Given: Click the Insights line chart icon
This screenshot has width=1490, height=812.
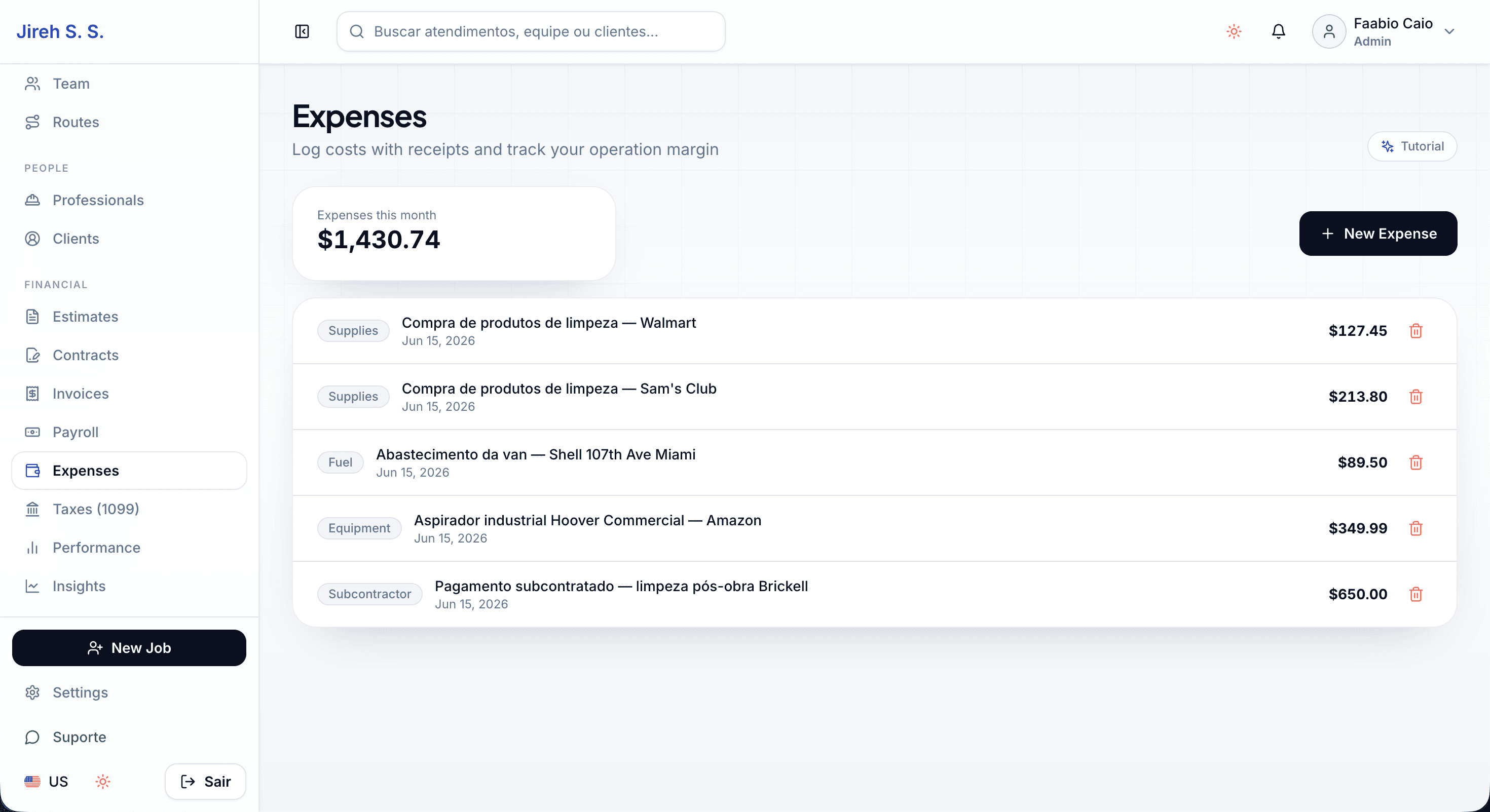Looking at the screenshot, I should point(32,586).
